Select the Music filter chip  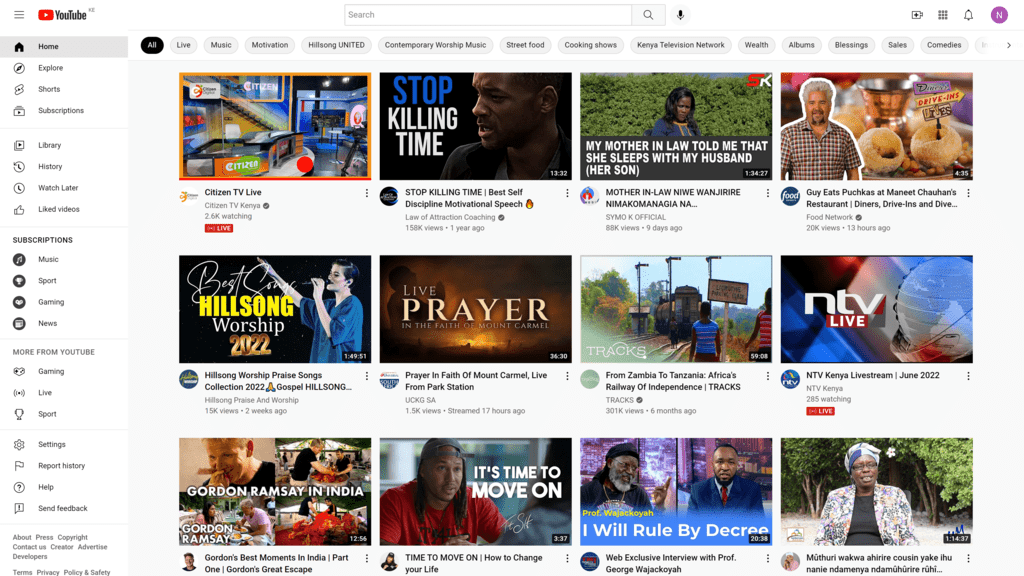point(221,45)
